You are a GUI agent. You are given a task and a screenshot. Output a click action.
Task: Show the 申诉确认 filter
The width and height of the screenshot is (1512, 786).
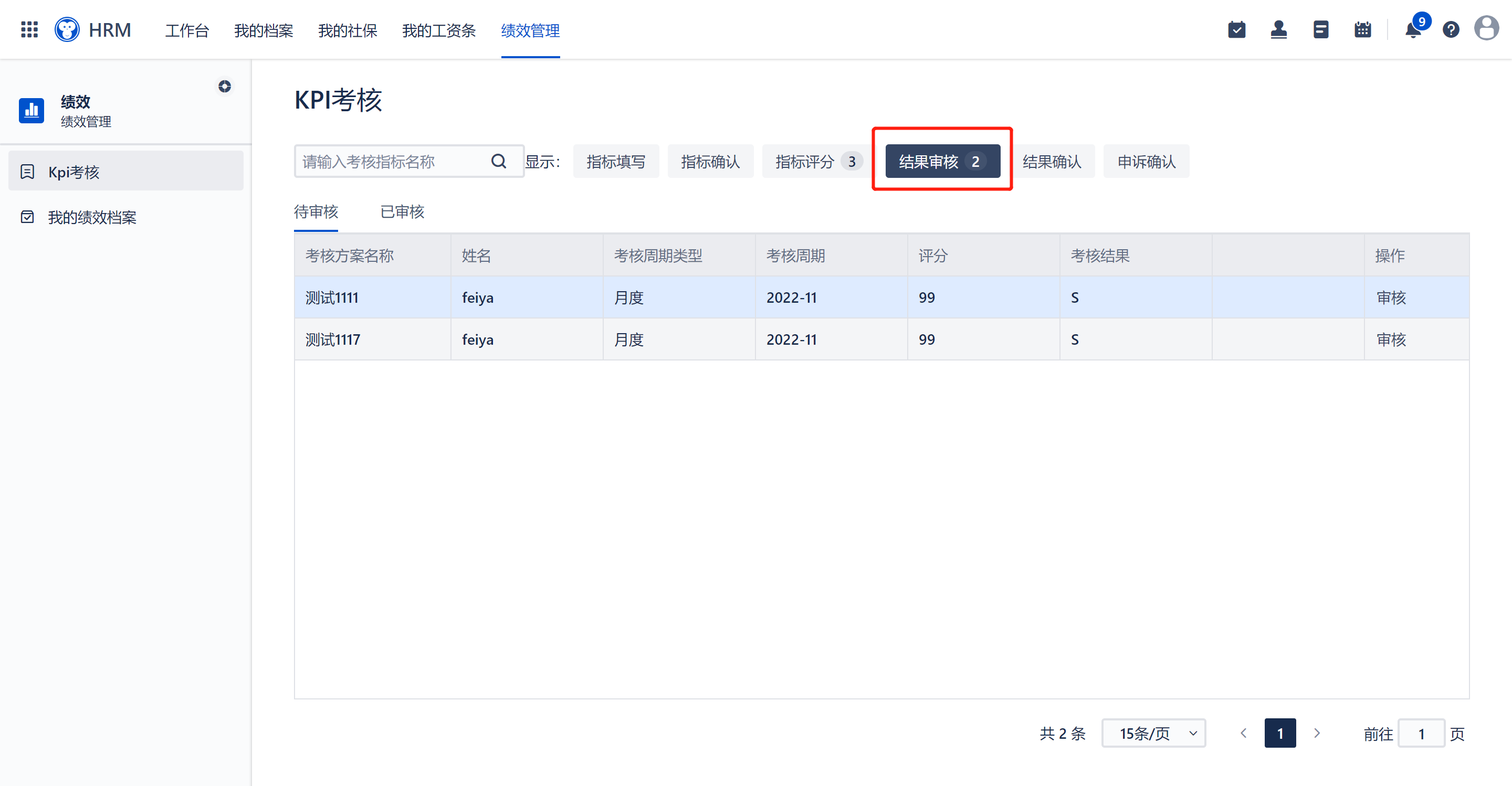coord(1146,161)
